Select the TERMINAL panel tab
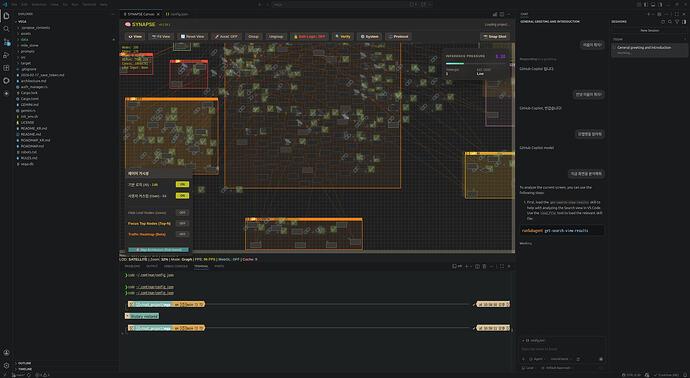This screenshot has height=378, width=690. [x=201, y=266]
